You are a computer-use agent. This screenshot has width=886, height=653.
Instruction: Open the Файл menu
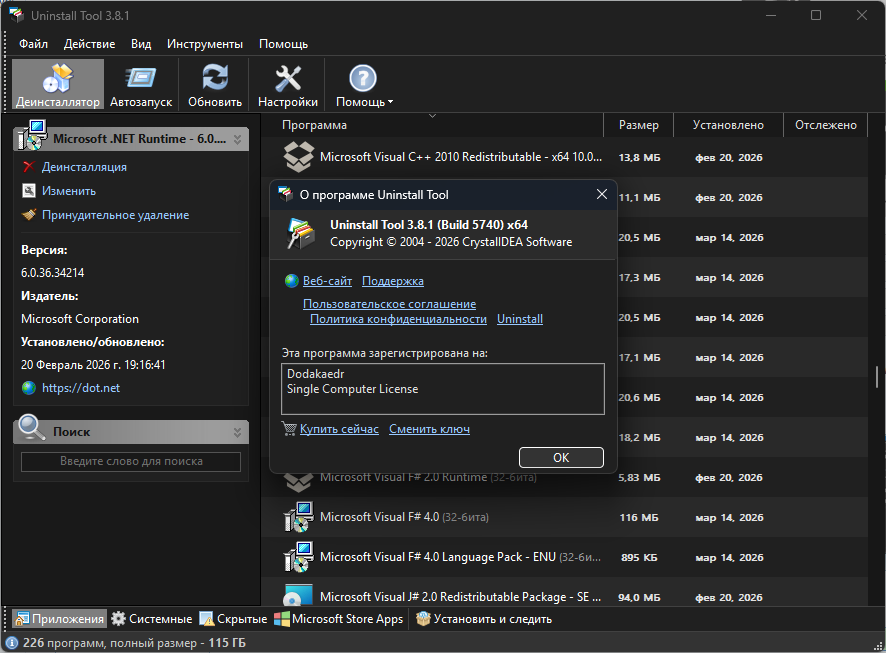tap(33, 44)
